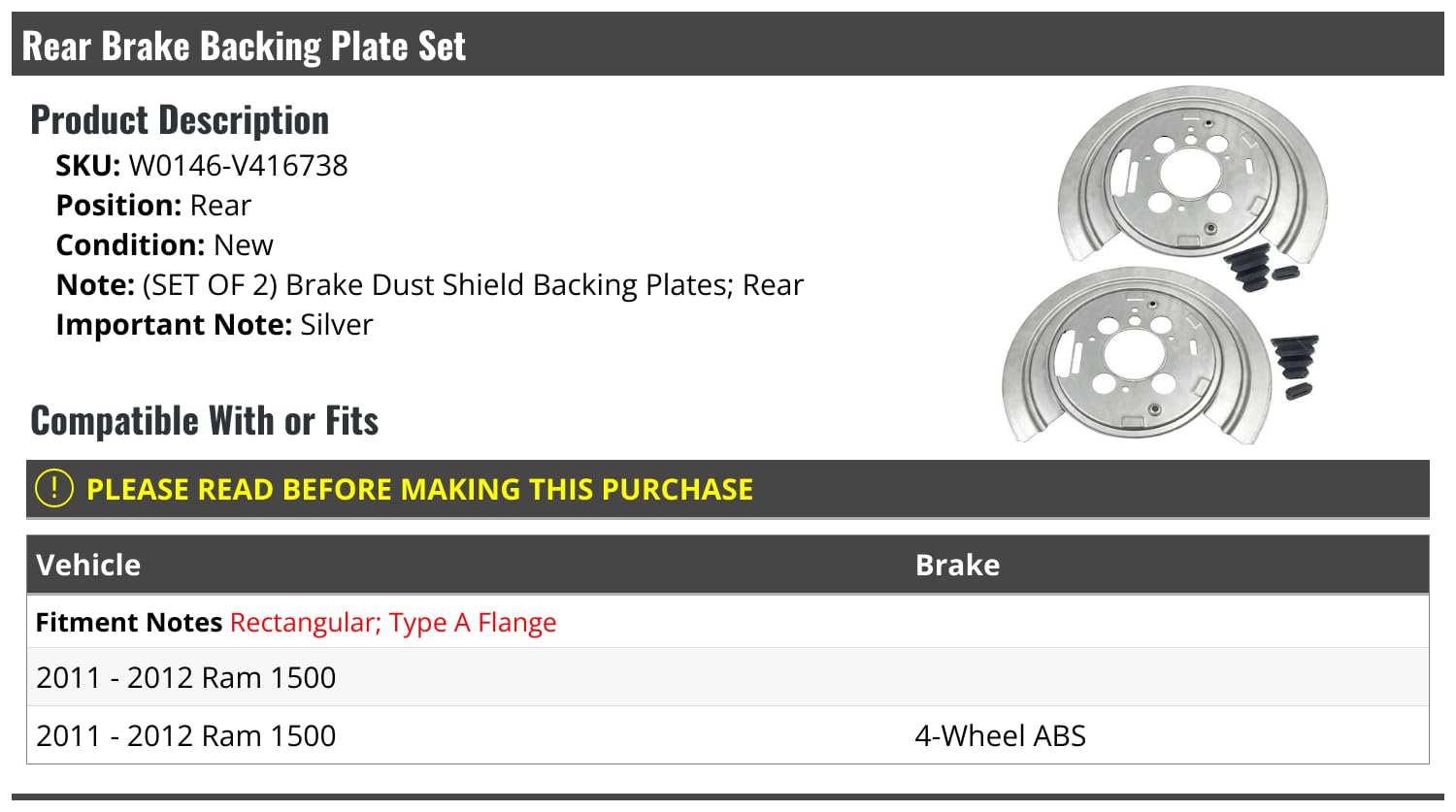Click the Please Read Before Making This Purchase banner
This screenshot has height=812, width=1456.
(419, 489)
